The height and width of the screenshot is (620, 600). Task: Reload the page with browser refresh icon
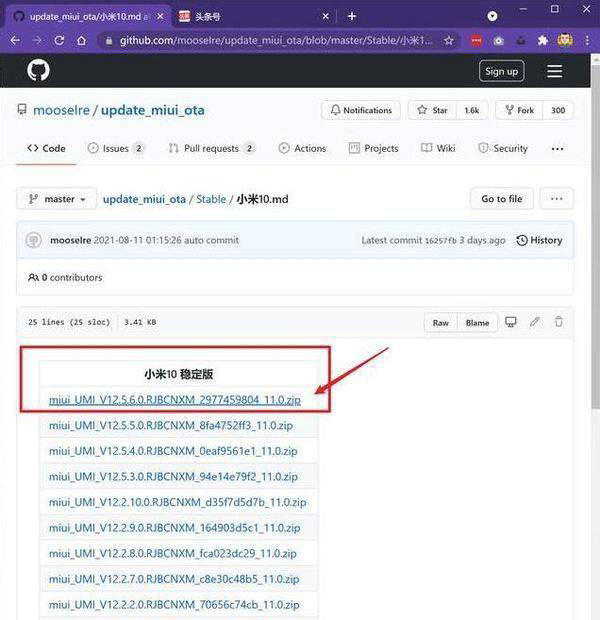tap(59, 40)
